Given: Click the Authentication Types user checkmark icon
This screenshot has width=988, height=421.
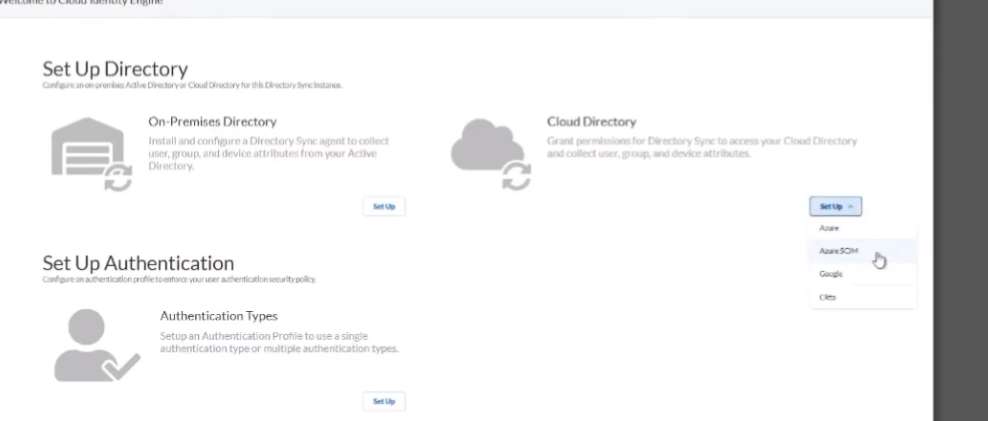Looking at the screenshot, I should click(x=97, y=345).
